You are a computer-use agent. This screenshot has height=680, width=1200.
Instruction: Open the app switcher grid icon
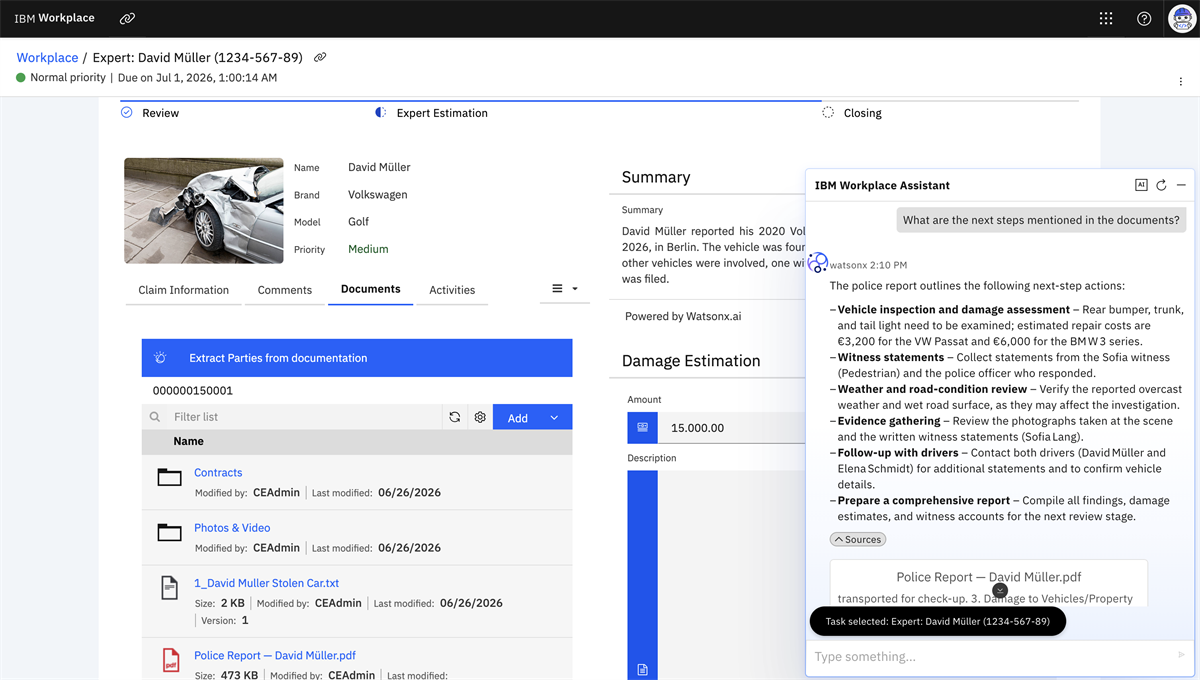pyautogui.click(x=1106, y=18)
